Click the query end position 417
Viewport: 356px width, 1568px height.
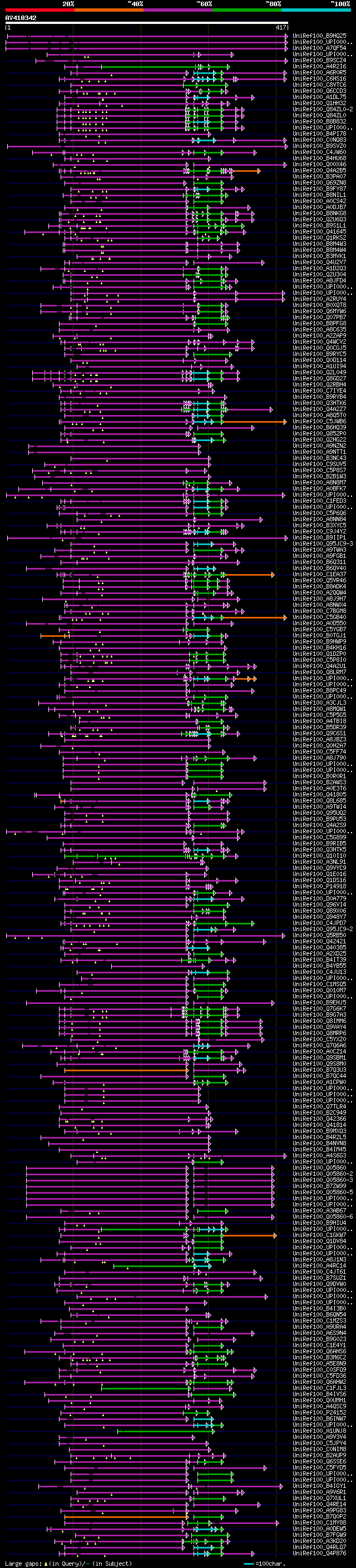(x=281, y=27)
